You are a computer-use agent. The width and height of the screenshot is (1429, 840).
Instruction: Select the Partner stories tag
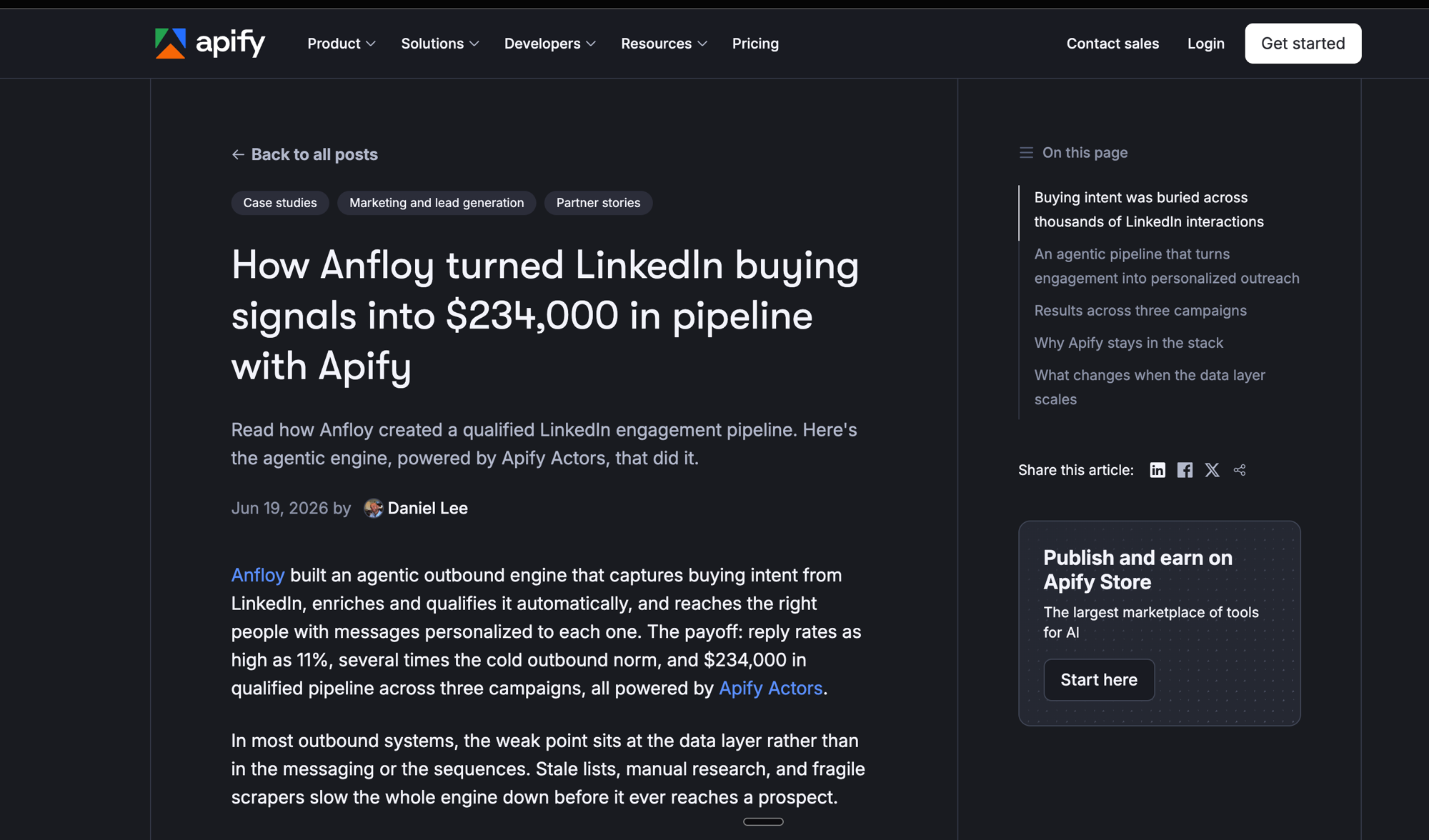pyautogui.click(x=598, y=203)
